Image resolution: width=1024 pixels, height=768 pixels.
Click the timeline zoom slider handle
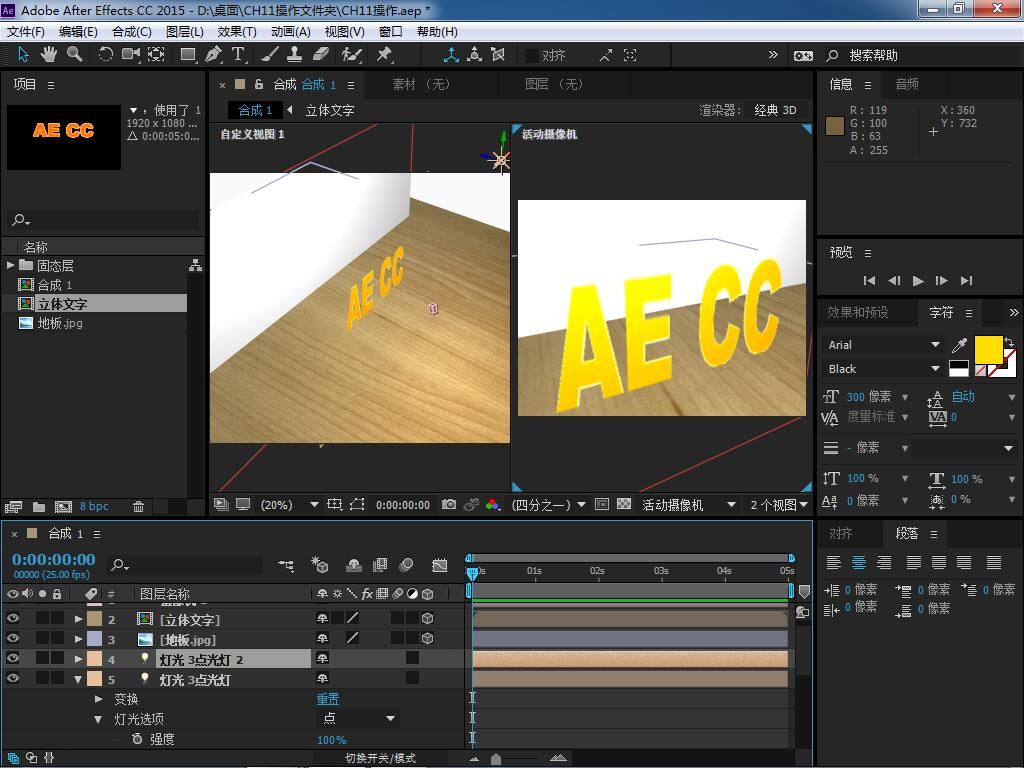point(496,758)
